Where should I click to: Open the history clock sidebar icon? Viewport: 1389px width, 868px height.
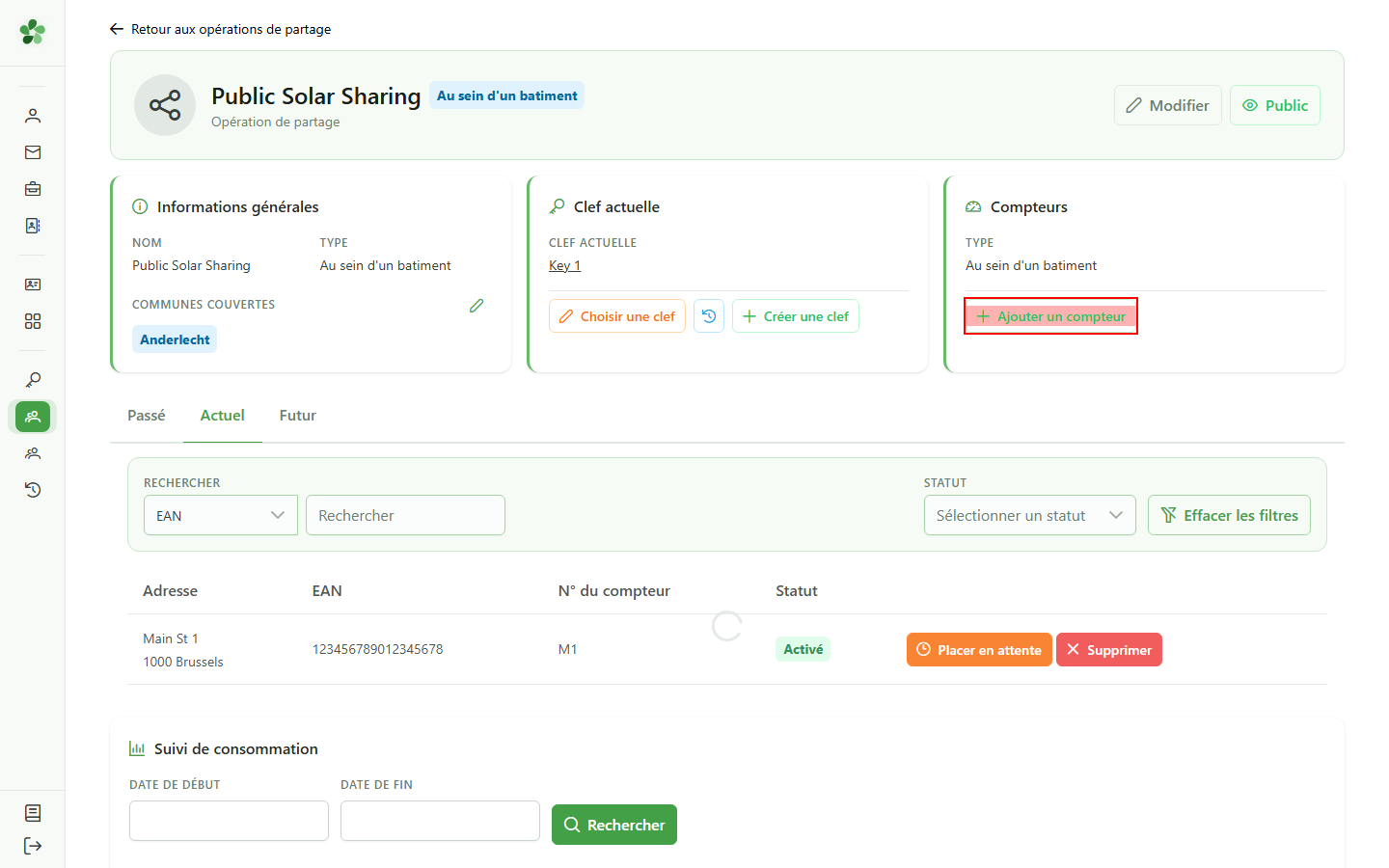point(33,490)
